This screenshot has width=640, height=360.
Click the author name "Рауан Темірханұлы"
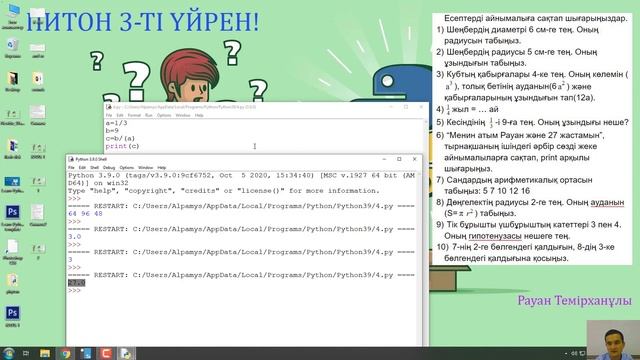[x=574, y=300]
